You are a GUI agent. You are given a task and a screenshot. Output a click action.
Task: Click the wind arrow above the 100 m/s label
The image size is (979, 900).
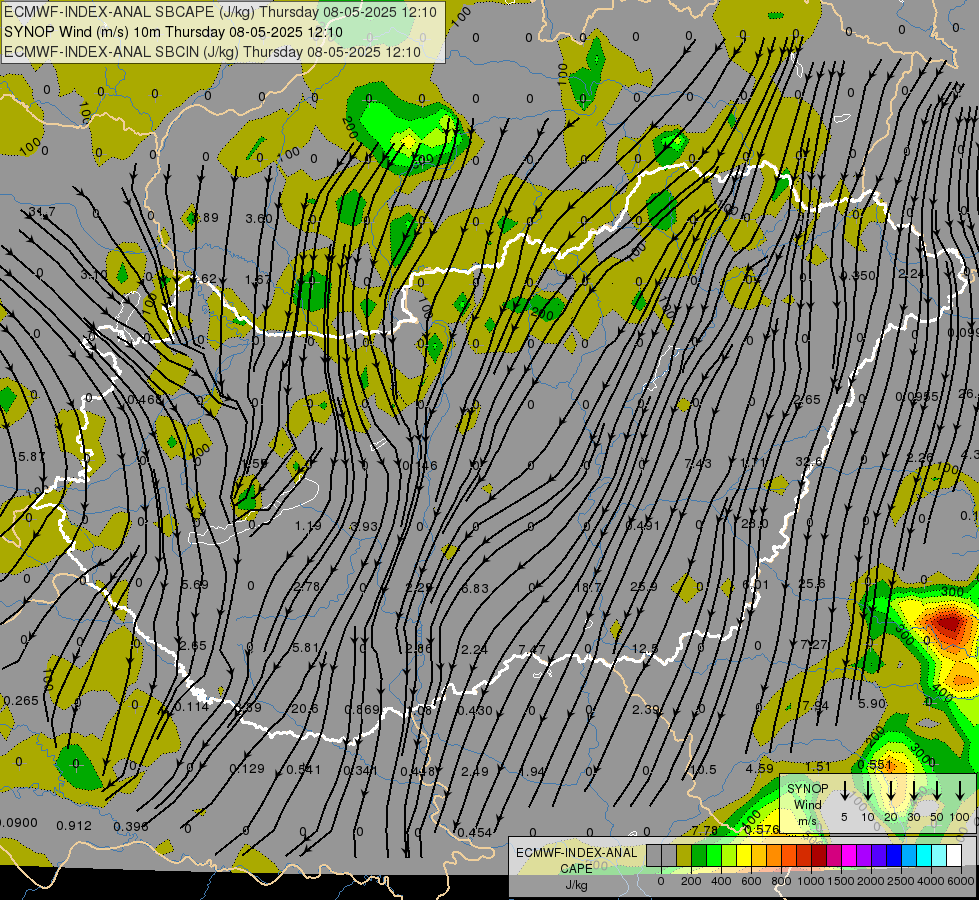[x=960, y=791]
